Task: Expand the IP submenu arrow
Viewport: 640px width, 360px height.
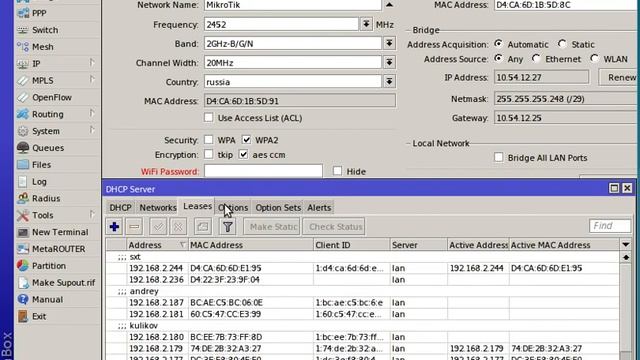Action: [92, 63]
